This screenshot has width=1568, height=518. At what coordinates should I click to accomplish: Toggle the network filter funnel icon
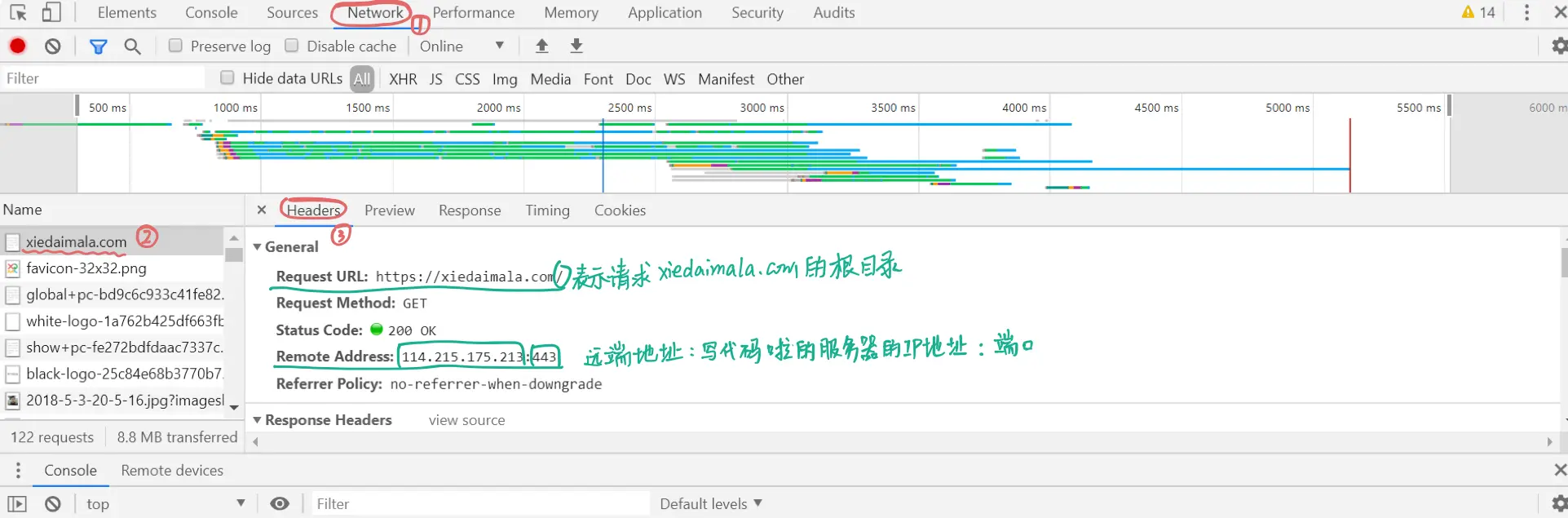(x=99, y=46)
